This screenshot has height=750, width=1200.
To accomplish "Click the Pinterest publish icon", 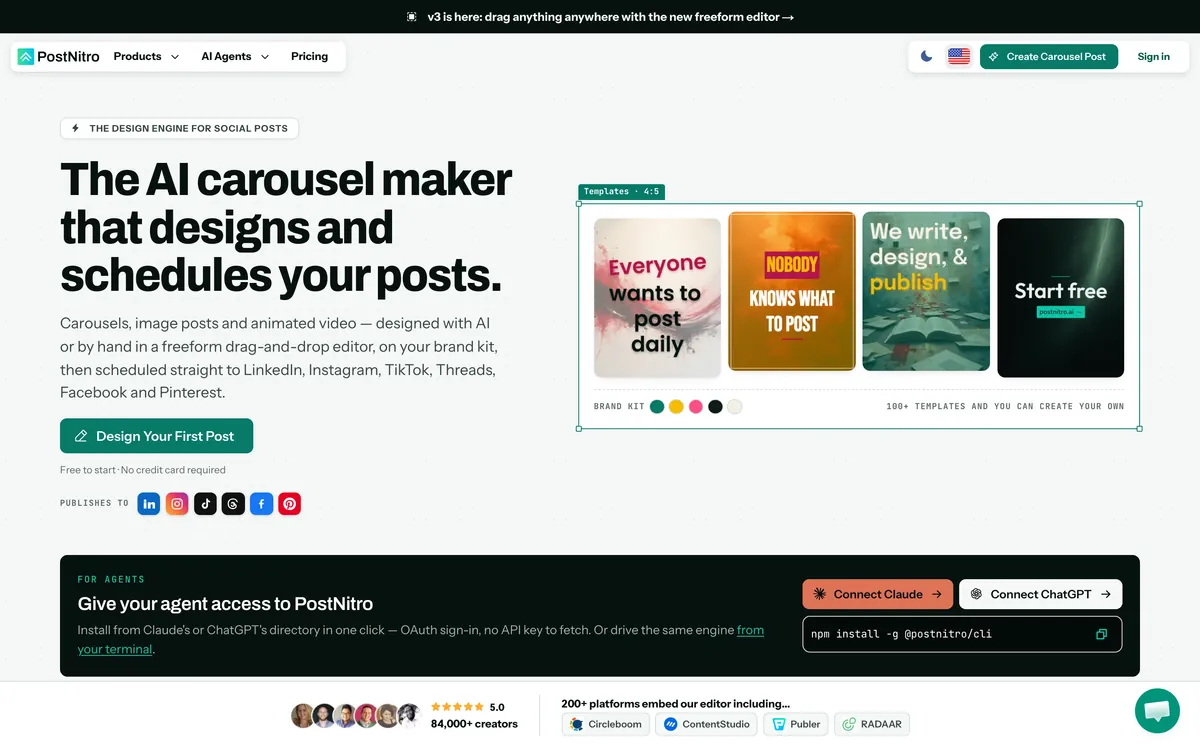I will [289, 504].
